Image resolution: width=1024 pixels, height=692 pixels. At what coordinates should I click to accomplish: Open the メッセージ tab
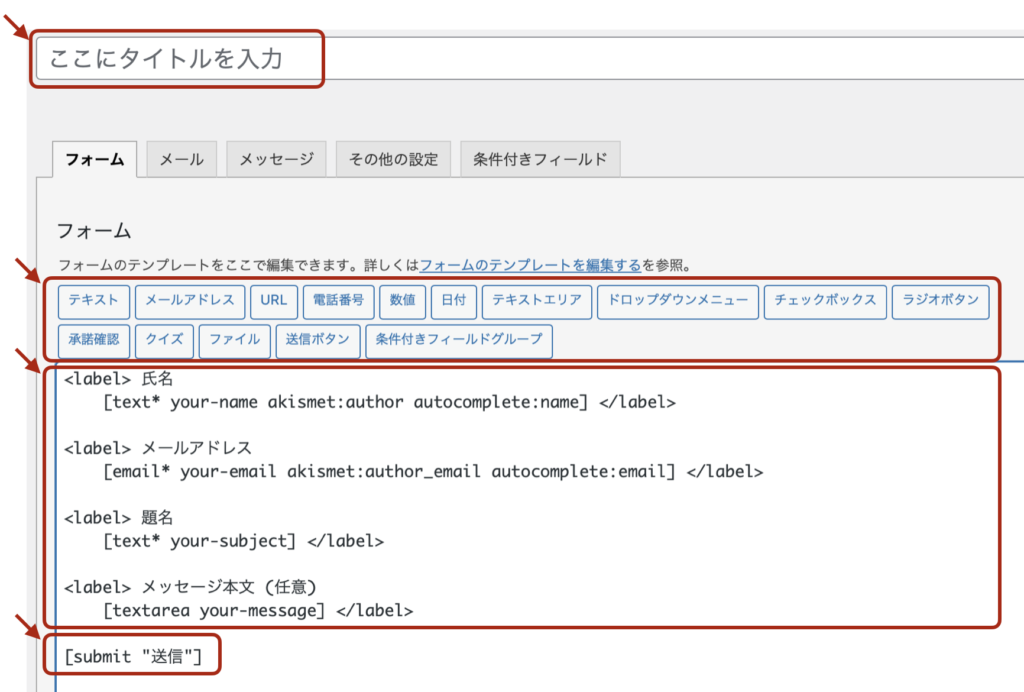pyautogui.click(x=276, y=160)
